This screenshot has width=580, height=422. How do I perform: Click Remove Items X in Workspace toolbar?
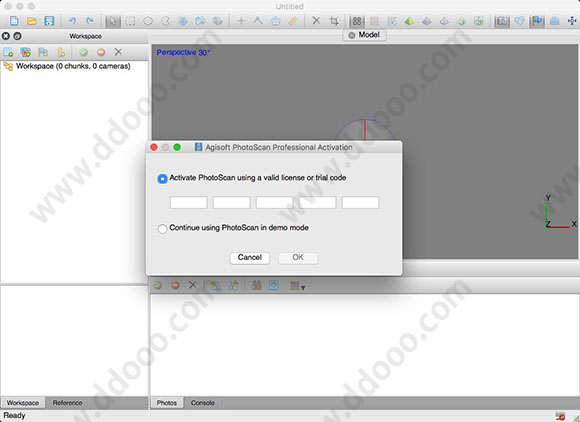tap(118, 52)
